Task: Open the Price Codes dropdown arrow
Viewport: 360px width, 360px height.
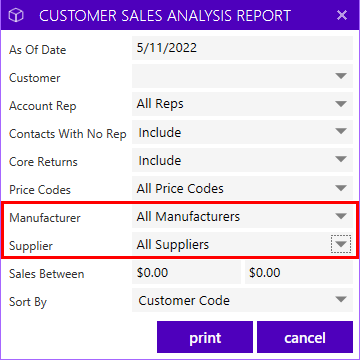Action: 341,188
